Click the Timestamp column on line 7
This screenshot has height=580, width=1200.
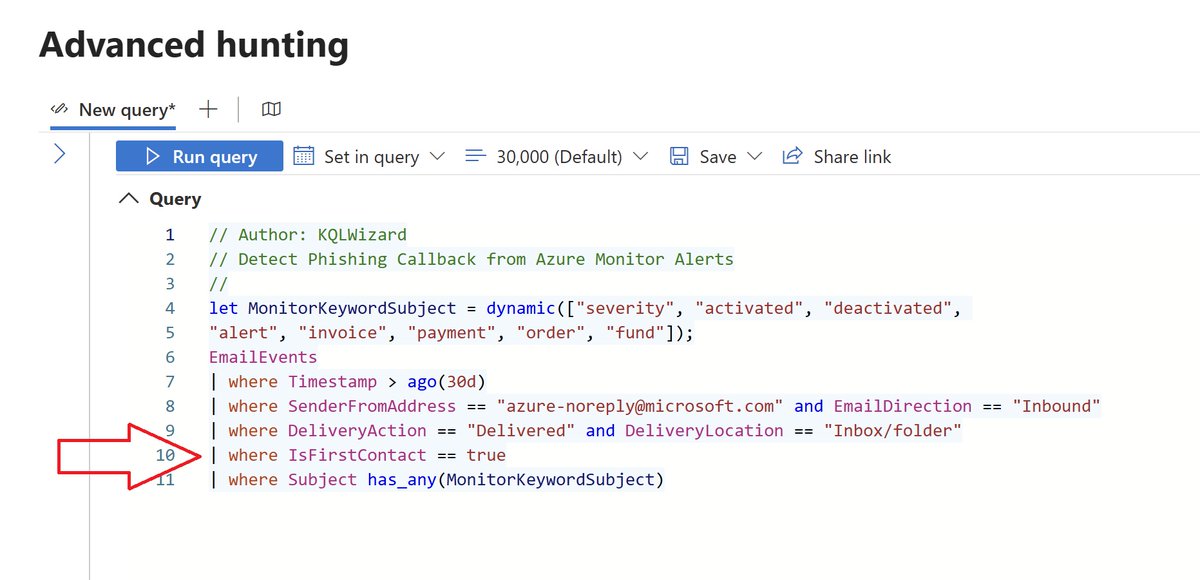coord(332,382)
